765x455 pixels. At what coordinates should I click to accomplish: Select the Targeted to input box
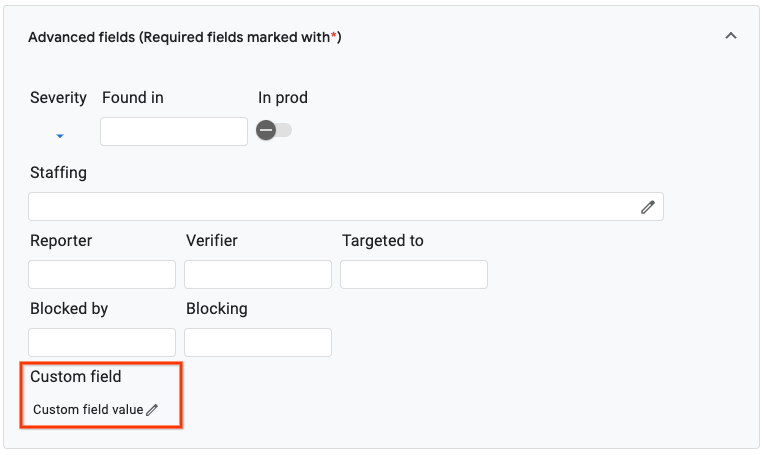(414, 275)
